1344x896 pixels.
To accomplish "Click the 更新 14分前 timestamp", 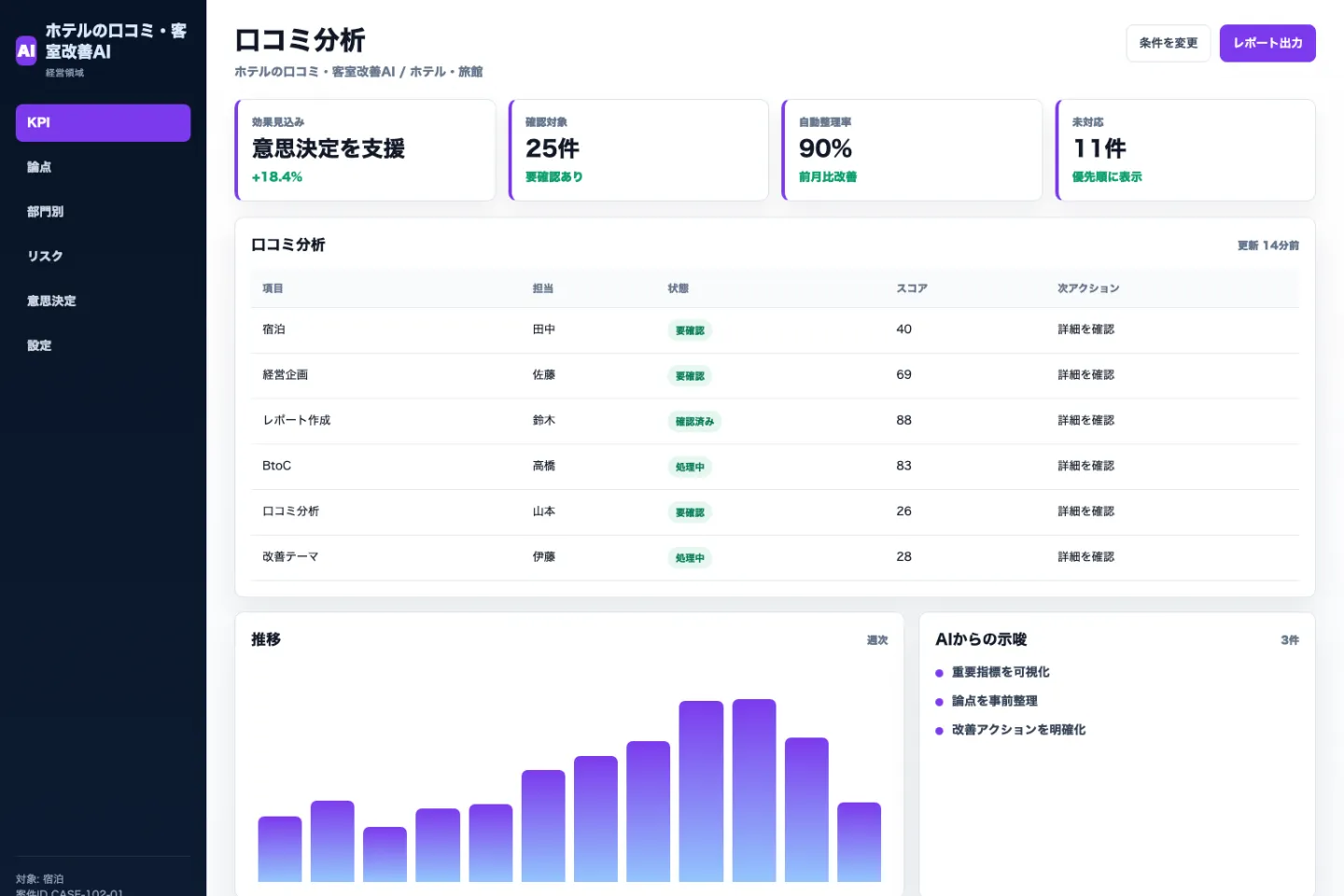I will tap(1267, 245).
